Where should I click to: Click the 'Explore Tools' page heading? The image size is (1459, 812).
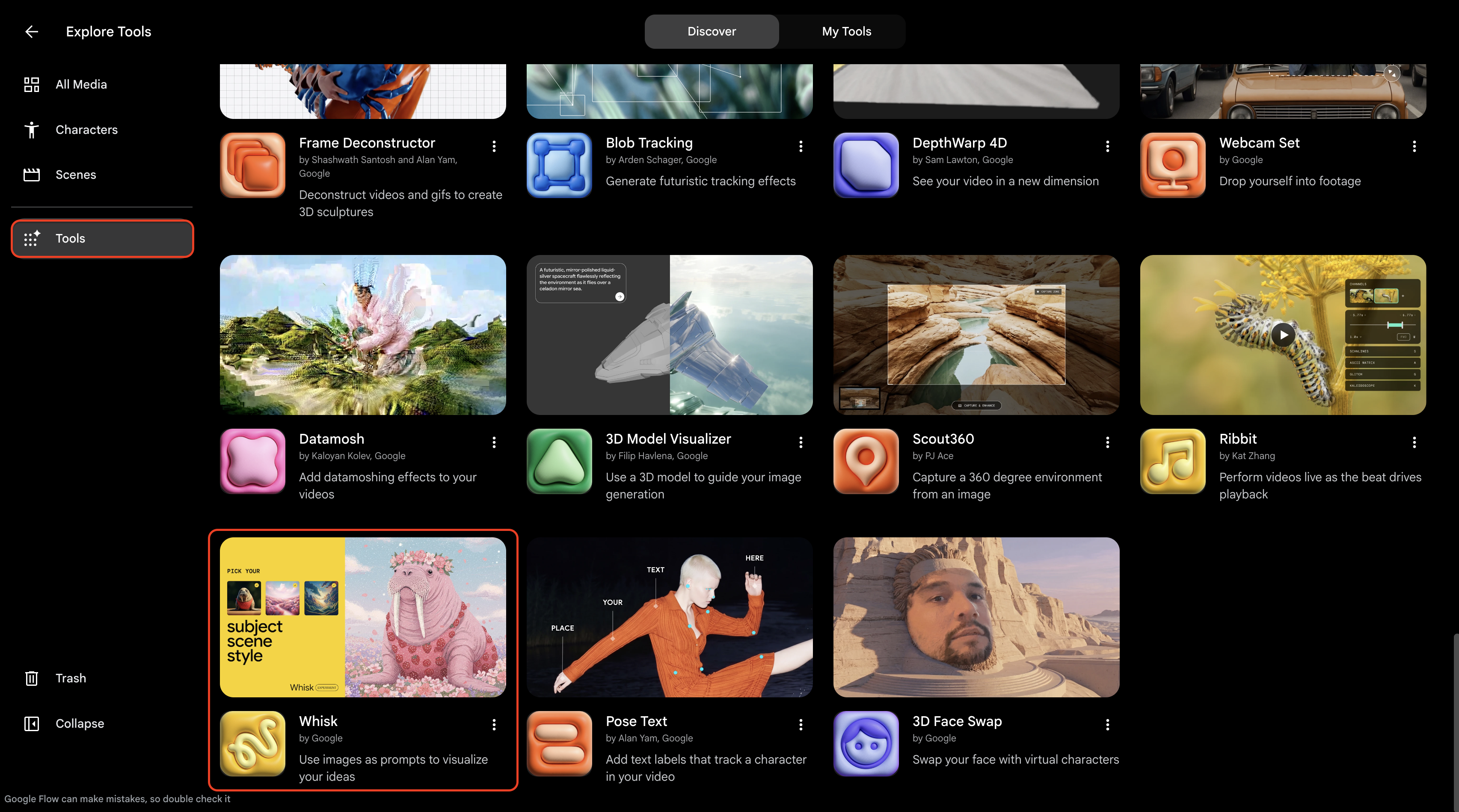[x=109, y=32]
